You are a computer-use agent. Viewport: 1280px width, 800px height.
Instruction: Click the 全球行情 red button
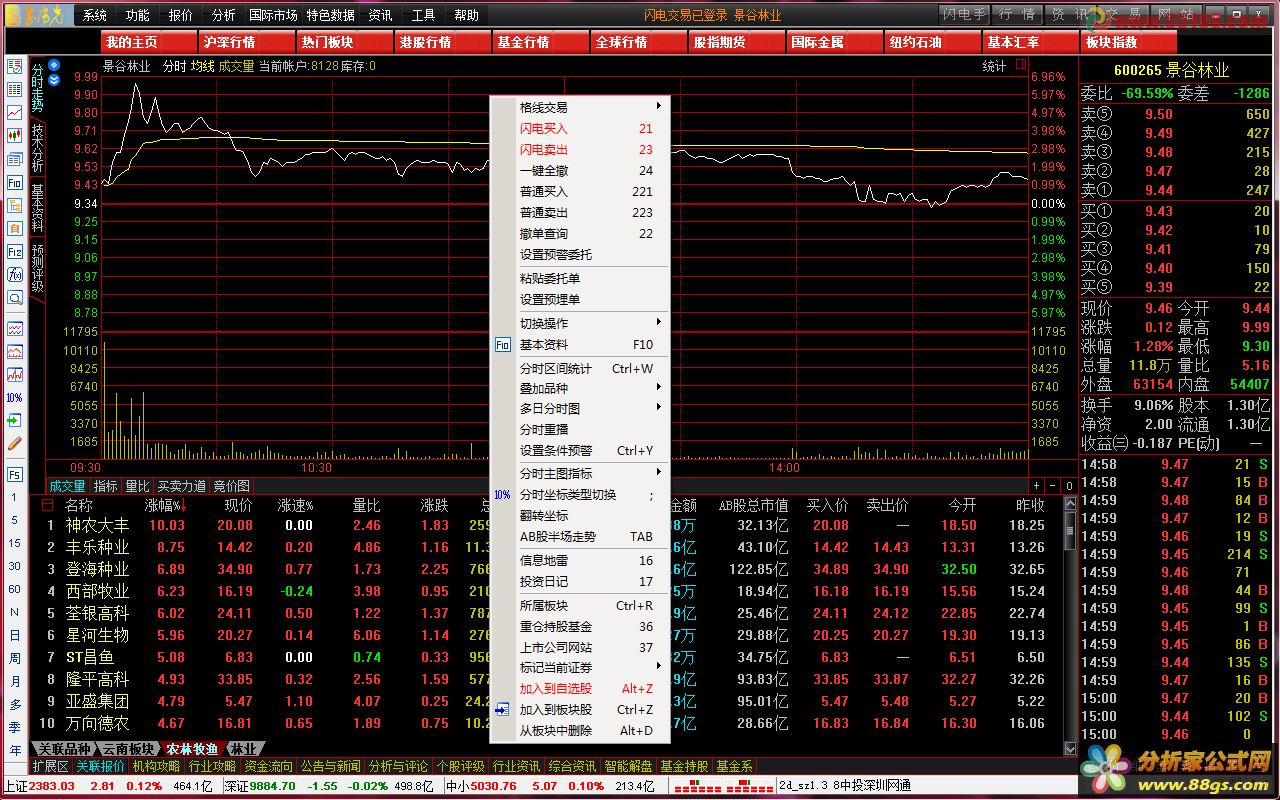click(639, 42)
